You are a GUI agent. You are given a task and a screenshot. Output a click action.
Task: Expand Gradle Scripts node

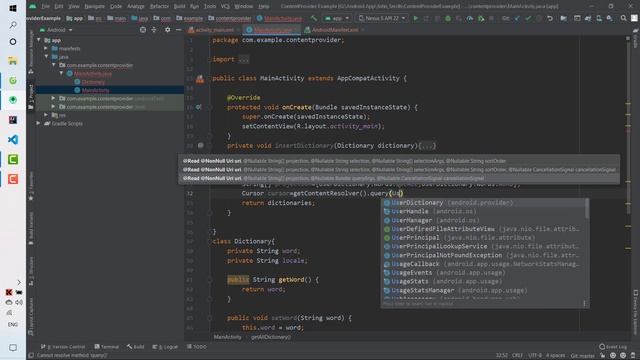[x=39, y=123]
